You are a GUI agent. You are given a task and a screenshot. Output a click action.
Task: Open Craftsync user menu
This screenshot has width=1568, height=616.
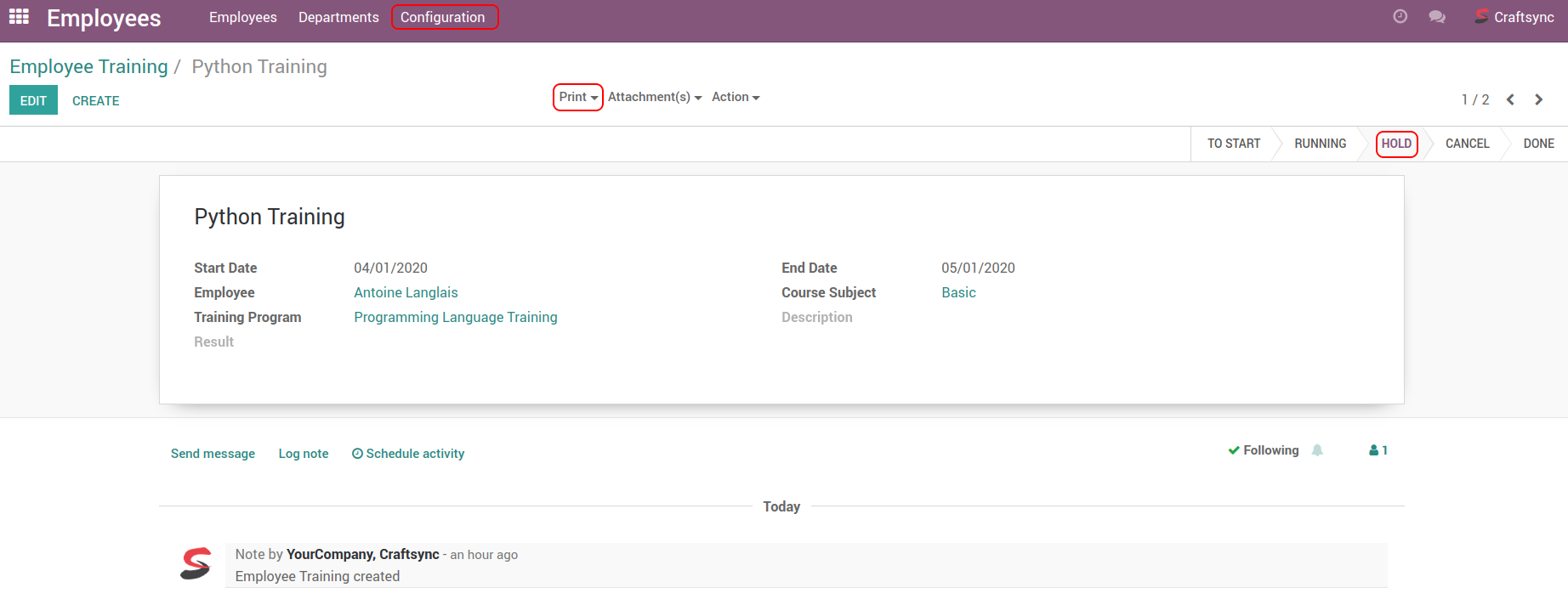1514,17
